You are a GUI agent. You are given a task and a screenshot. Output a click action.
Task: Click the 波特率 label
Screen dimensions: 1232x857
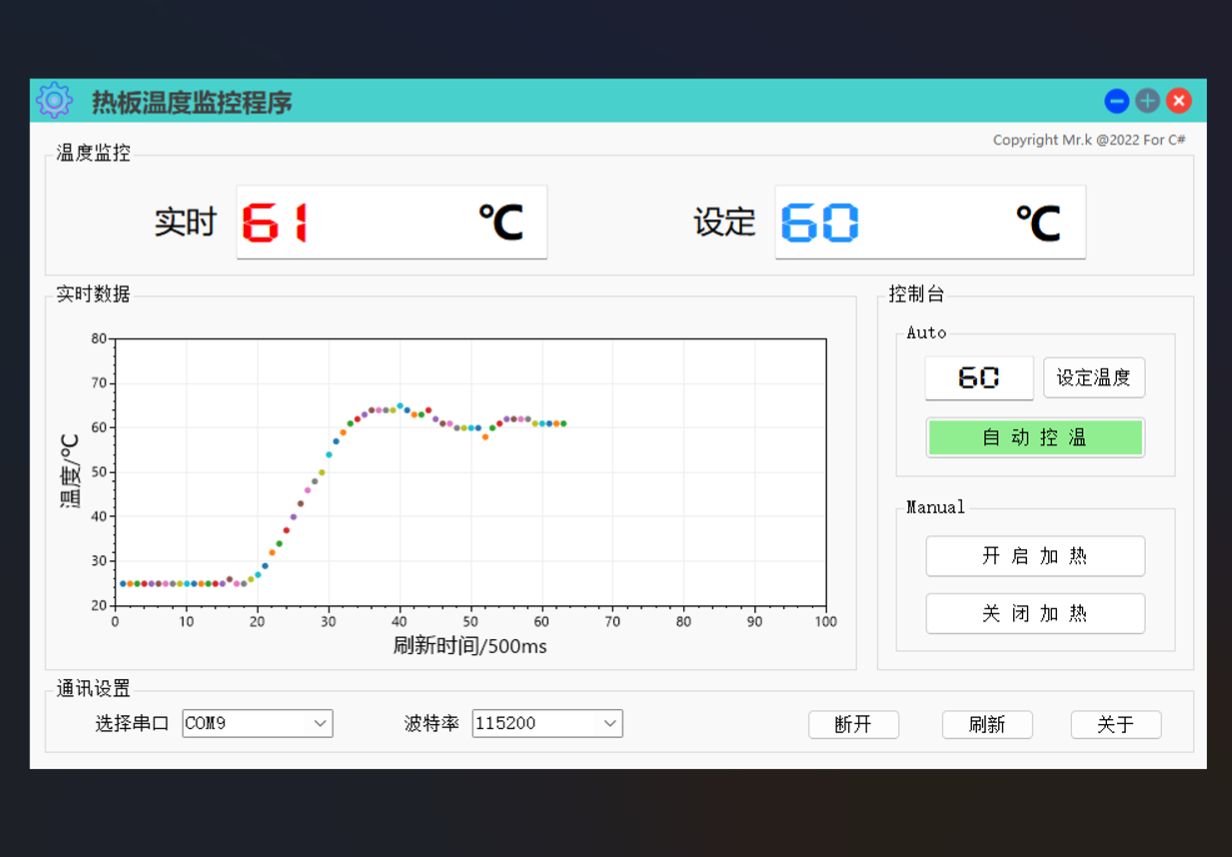point(431,723)
